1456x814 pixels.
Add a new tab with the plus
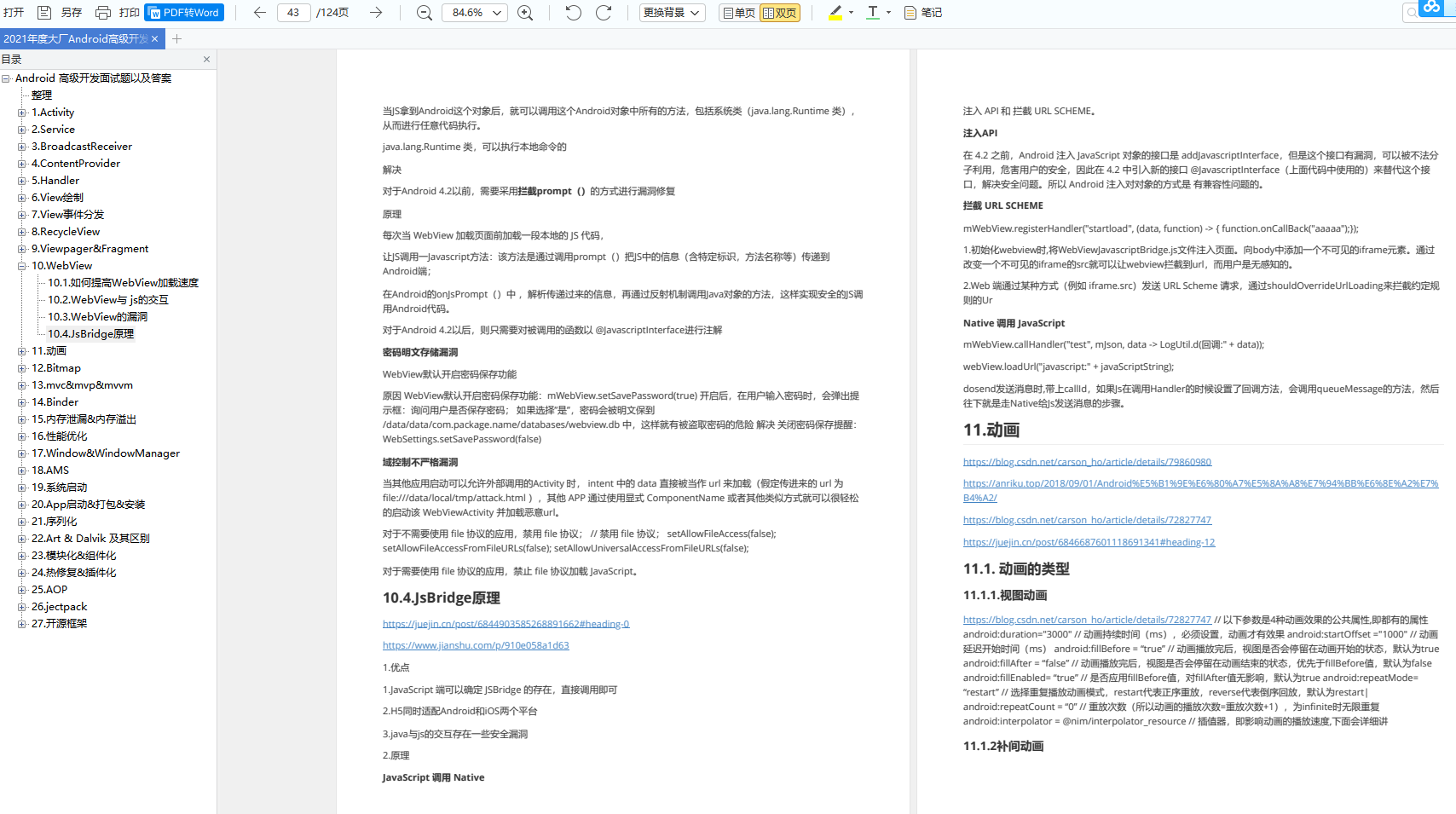[x=176, y=39]
